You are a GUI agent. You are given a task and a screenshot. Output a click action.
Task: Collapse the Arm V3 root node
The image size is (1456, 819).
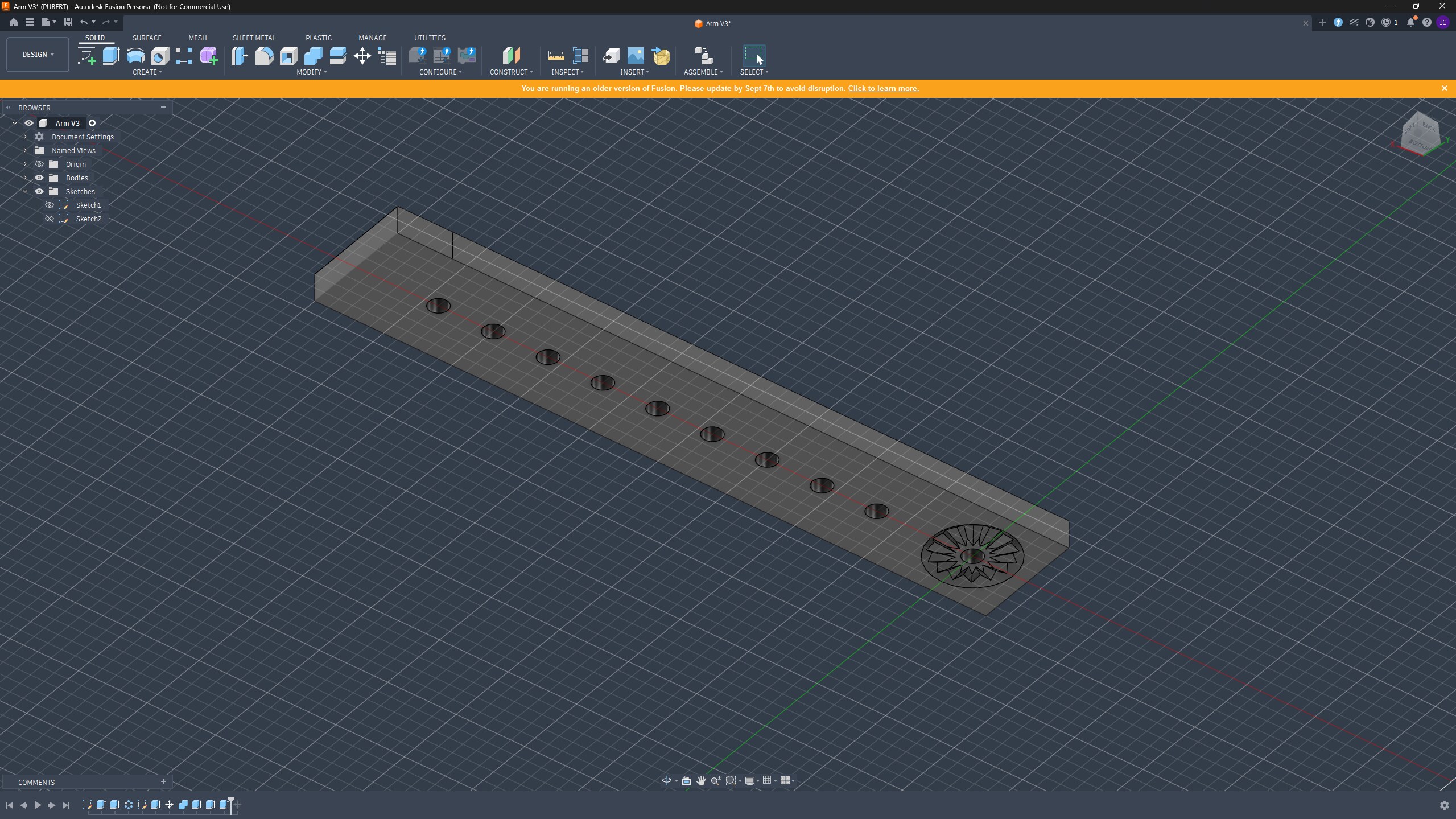pos(15,123)
